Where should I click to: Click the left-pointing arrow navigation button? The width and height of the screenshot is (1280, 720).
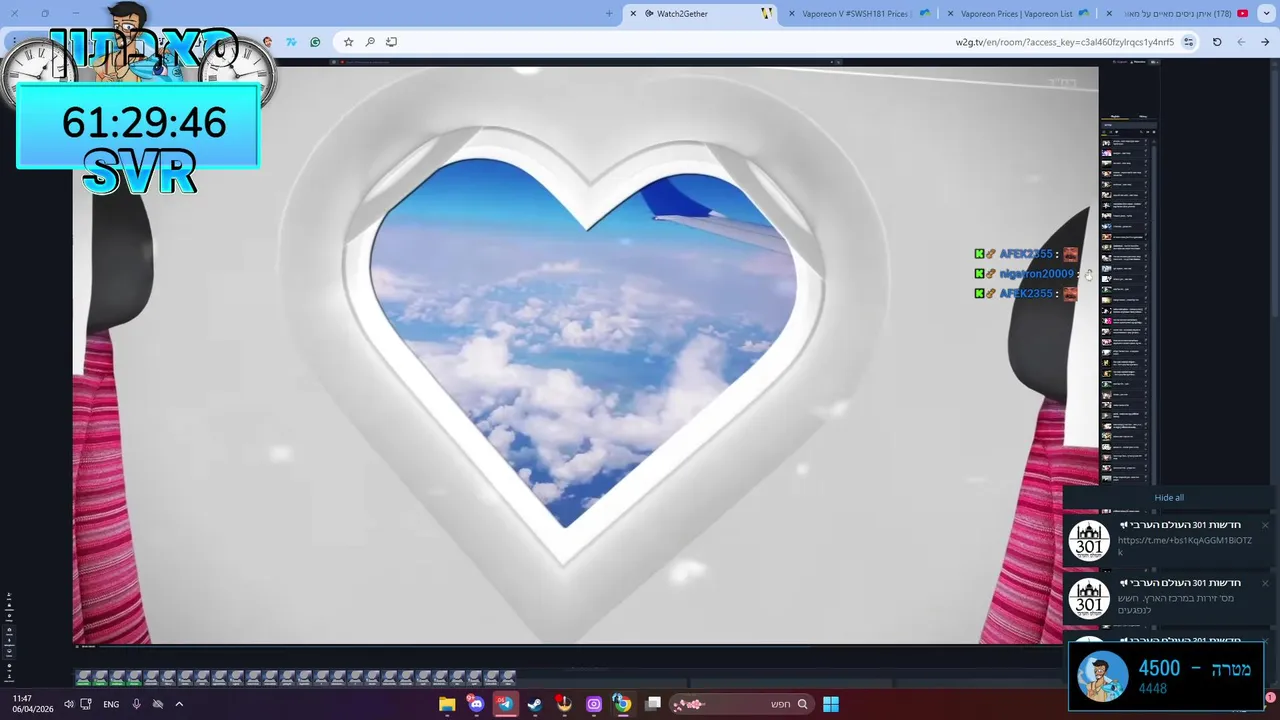[x=1241, y=42]
